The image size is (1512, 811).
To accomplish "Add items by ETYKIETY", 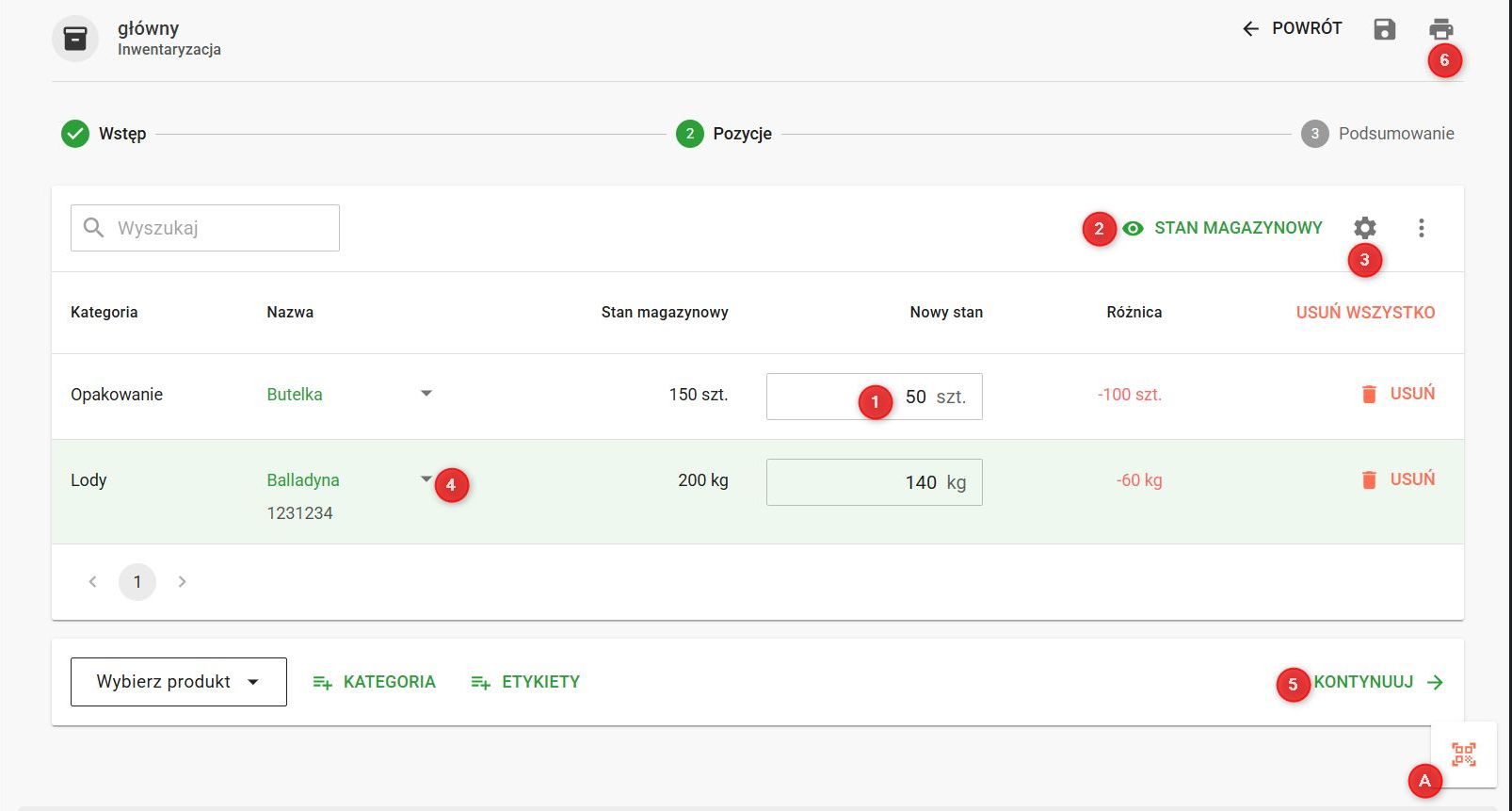I will coord(525,682).
